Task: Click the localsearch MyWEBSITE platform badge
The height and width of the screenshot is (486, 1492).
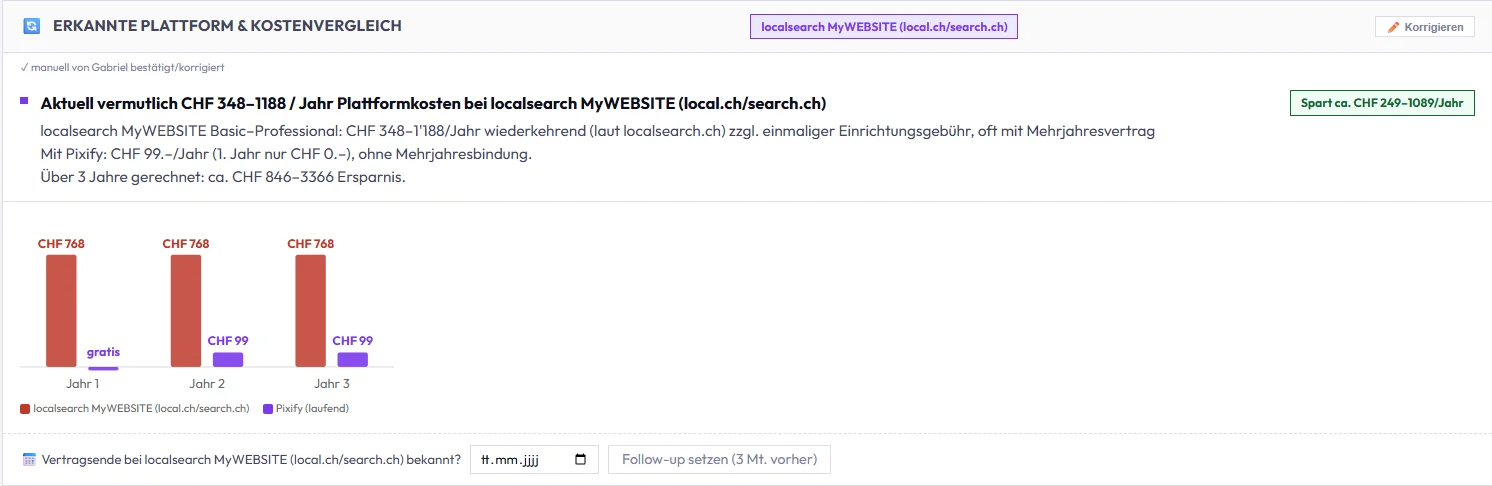Action: pyautogui.click(x=883, y=27)
